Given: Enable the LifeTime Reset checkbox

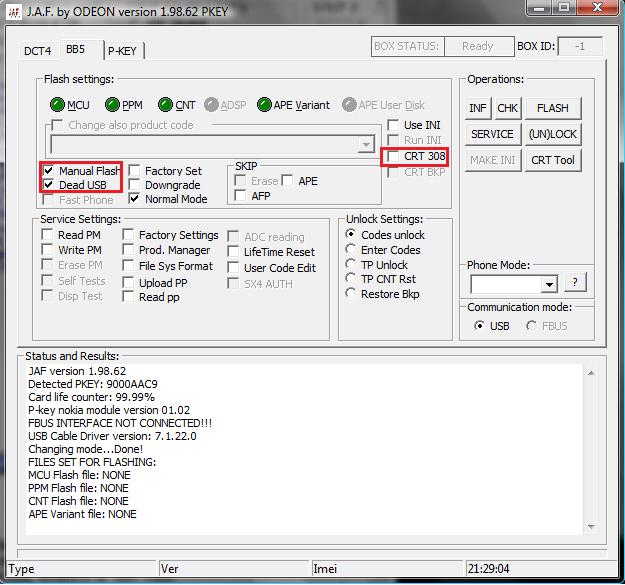Looking at the screenshot, I should (x=233, y=251).
